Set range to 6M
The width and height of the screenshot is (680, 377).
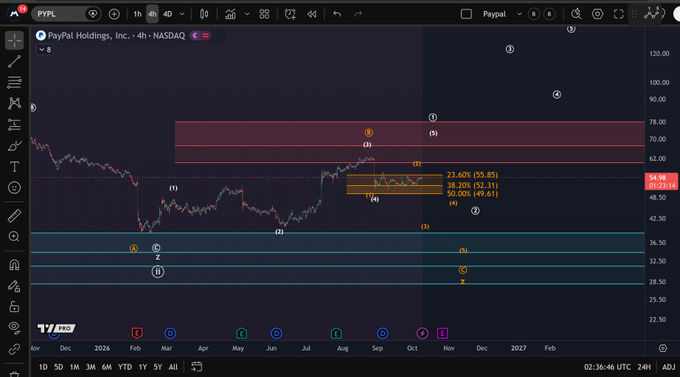point(107,367)
